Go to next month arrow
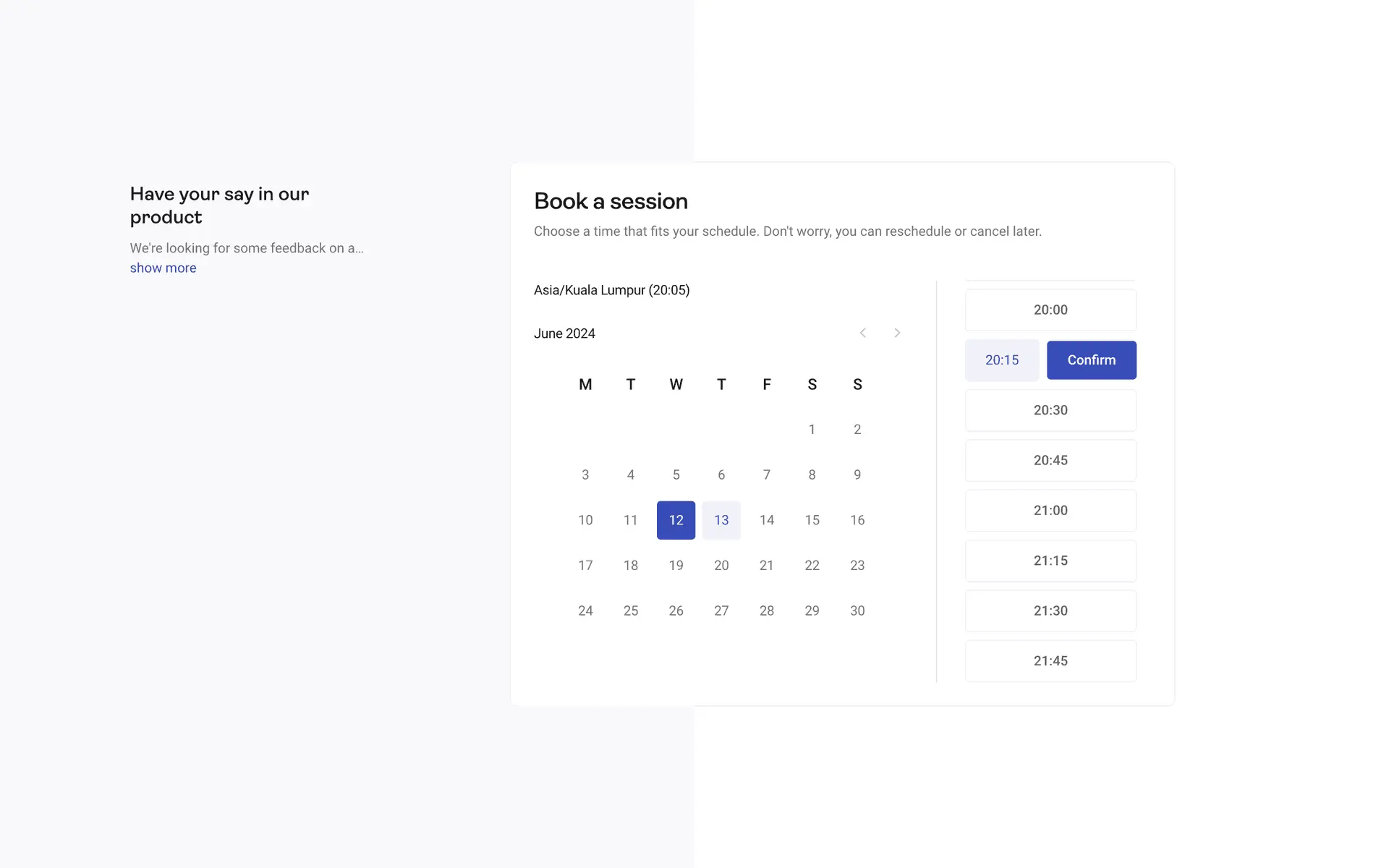 click(x=897, y=333)
